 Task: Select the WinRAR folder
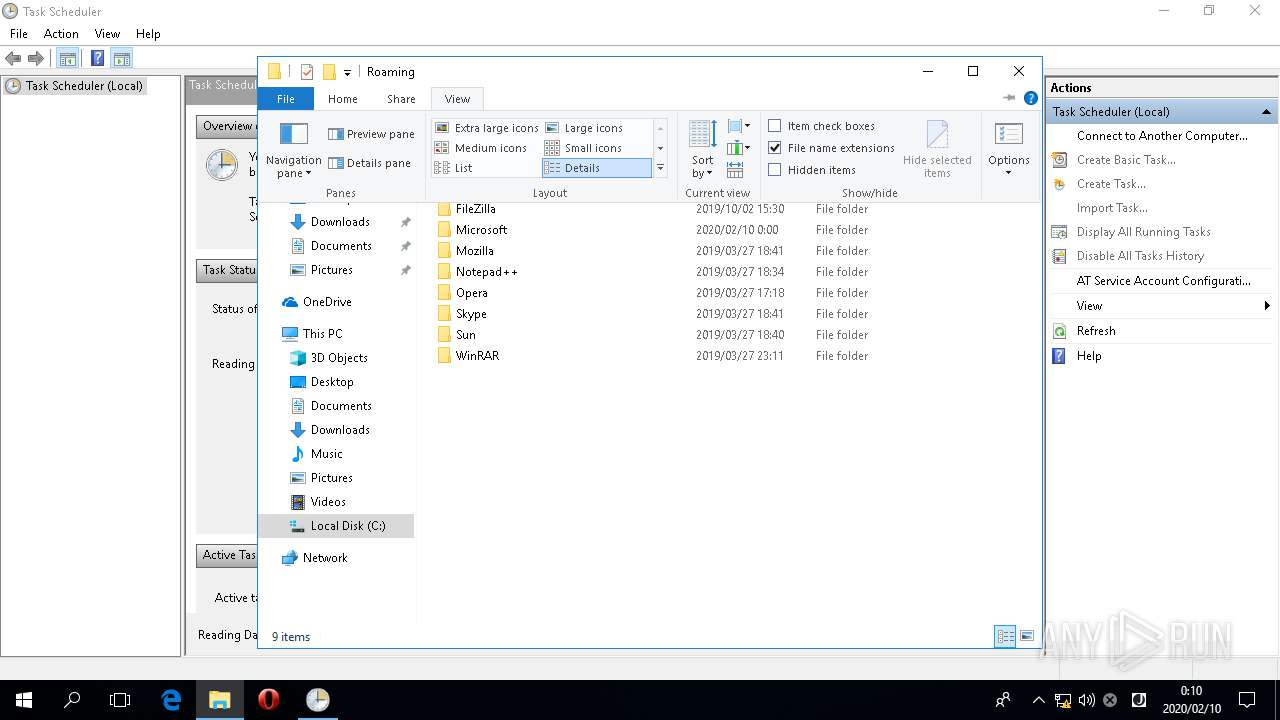(x=477, y=356)
